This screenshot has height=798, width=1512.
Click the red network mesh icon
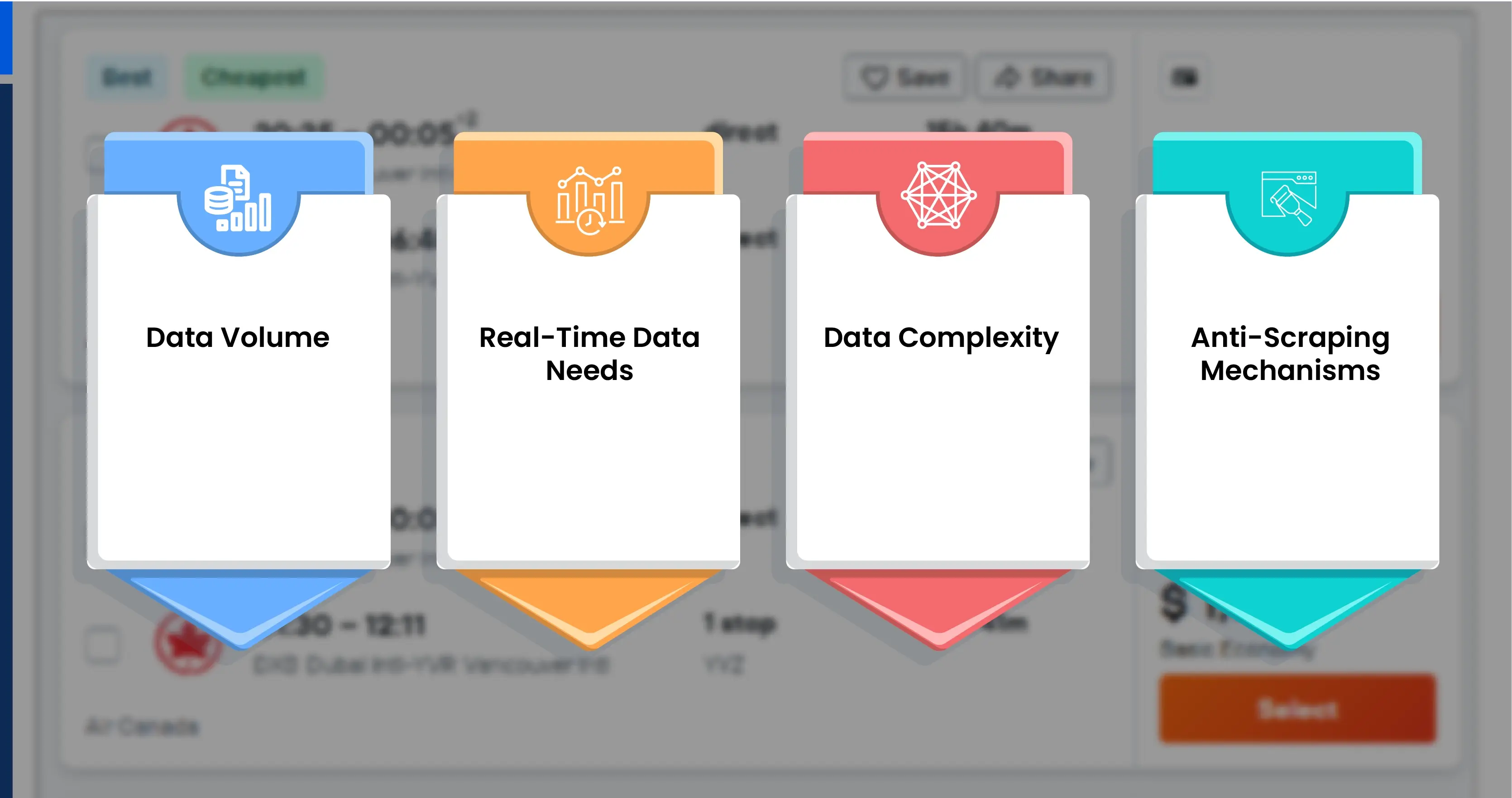coord(938,195)
